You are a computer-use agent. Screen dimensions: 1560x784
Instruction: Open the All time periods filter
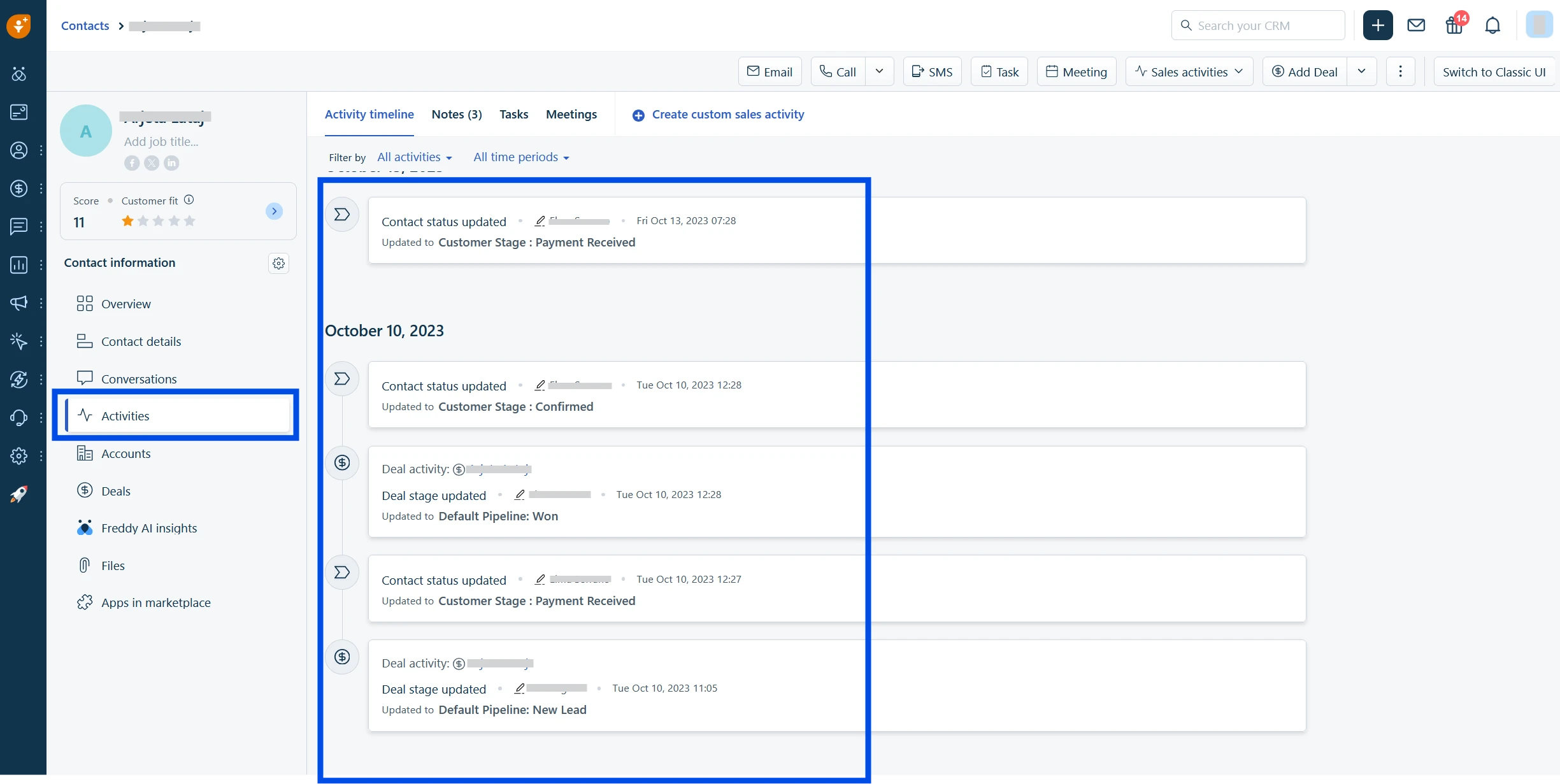pyautogui.click(x=520, y=157)
